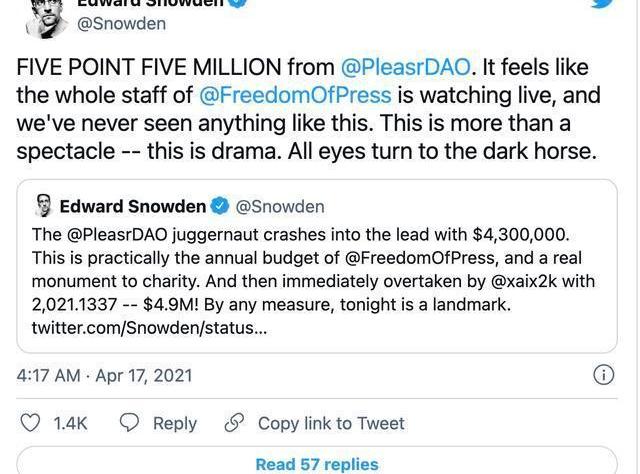Click Copy link to Tweet text
The height and width of the screenshot is (474, 640).
(331, 424)
